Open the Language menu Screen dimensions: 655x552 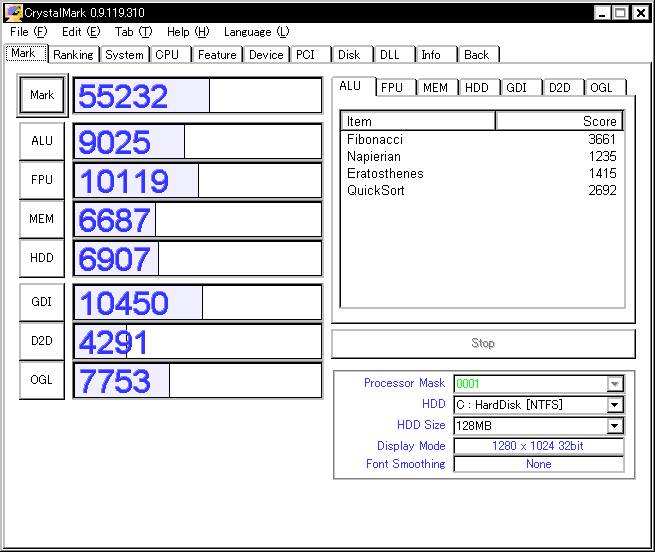pos(256,32)
